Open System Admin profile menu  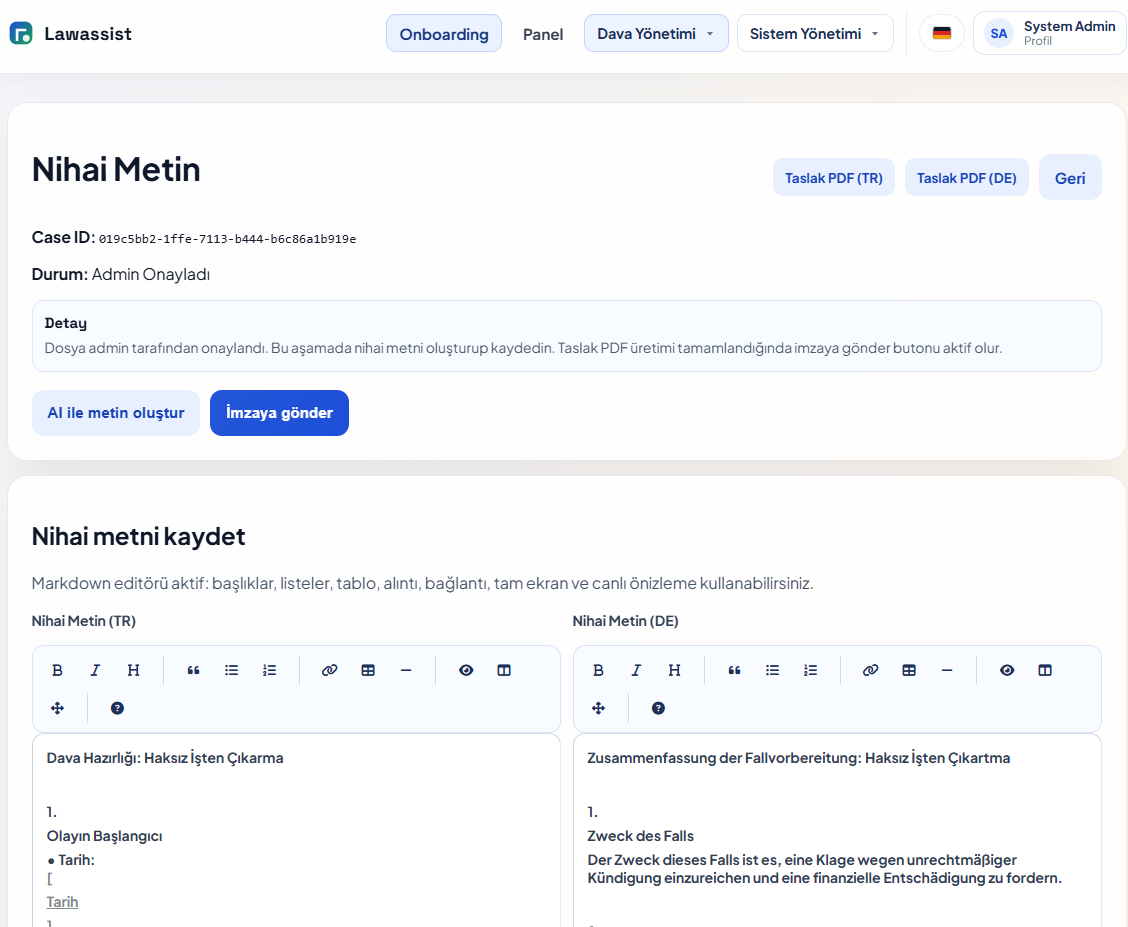click(x=1049, y=33)
